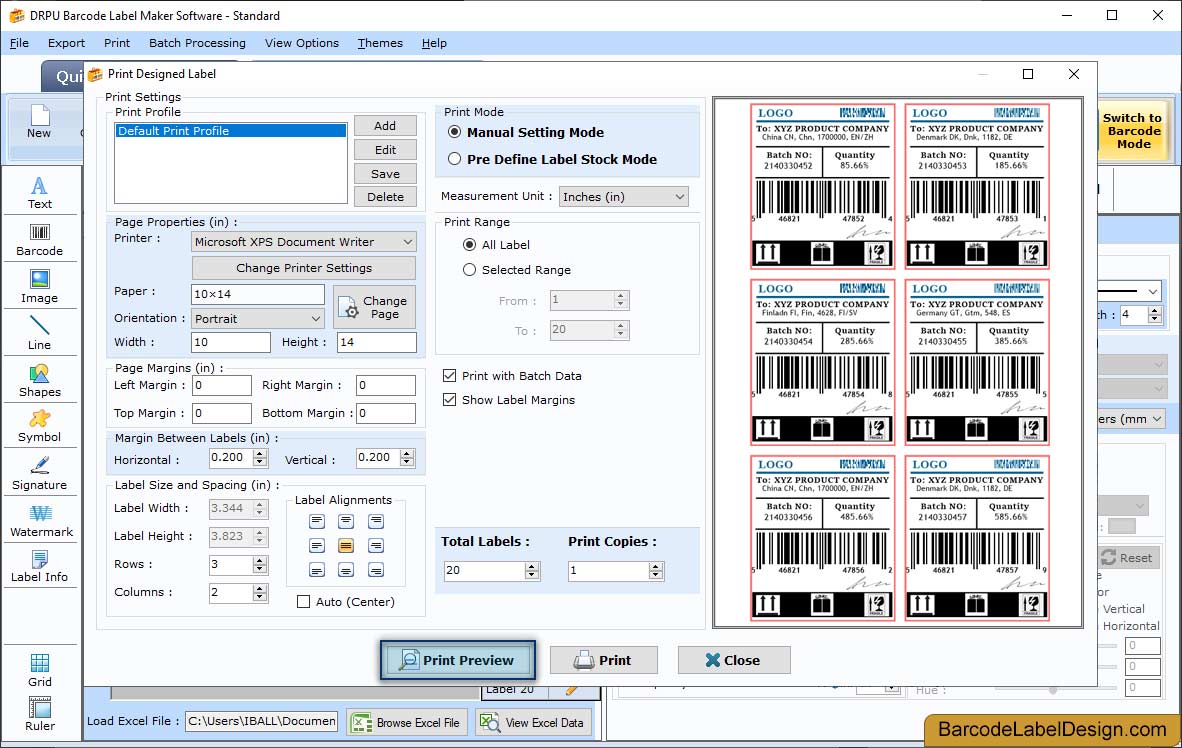Viewport: 1182px width, 748px height.
Task: Align label to bottom-right
Action: (375, 570)
